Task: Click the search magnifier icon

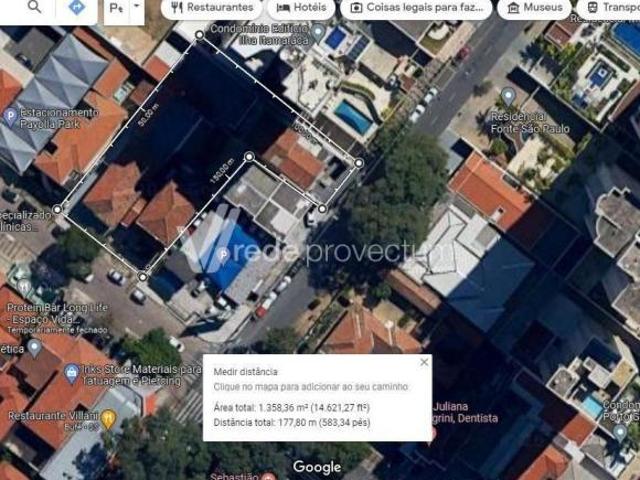Action: [x=34, y=7]
